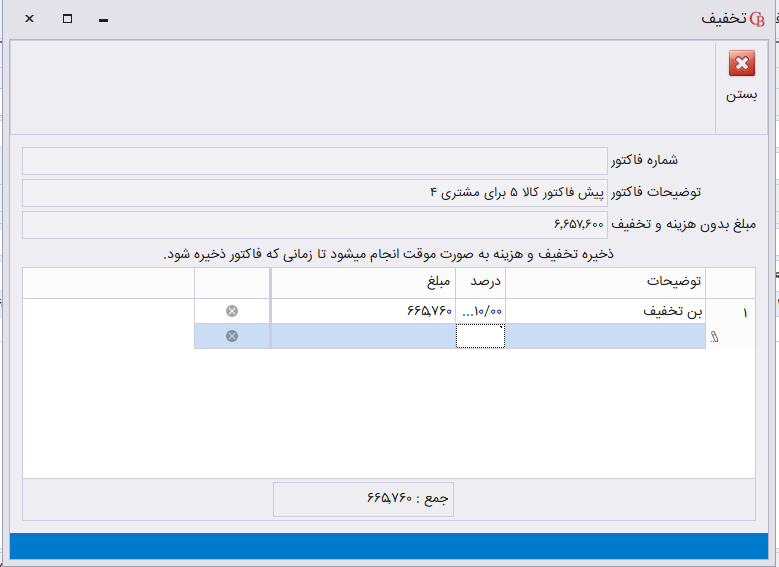Click the app logo next to the تخفیف title
Image resolution: width=779 pixels, height=567 pixels.
[x=756, y=19]
